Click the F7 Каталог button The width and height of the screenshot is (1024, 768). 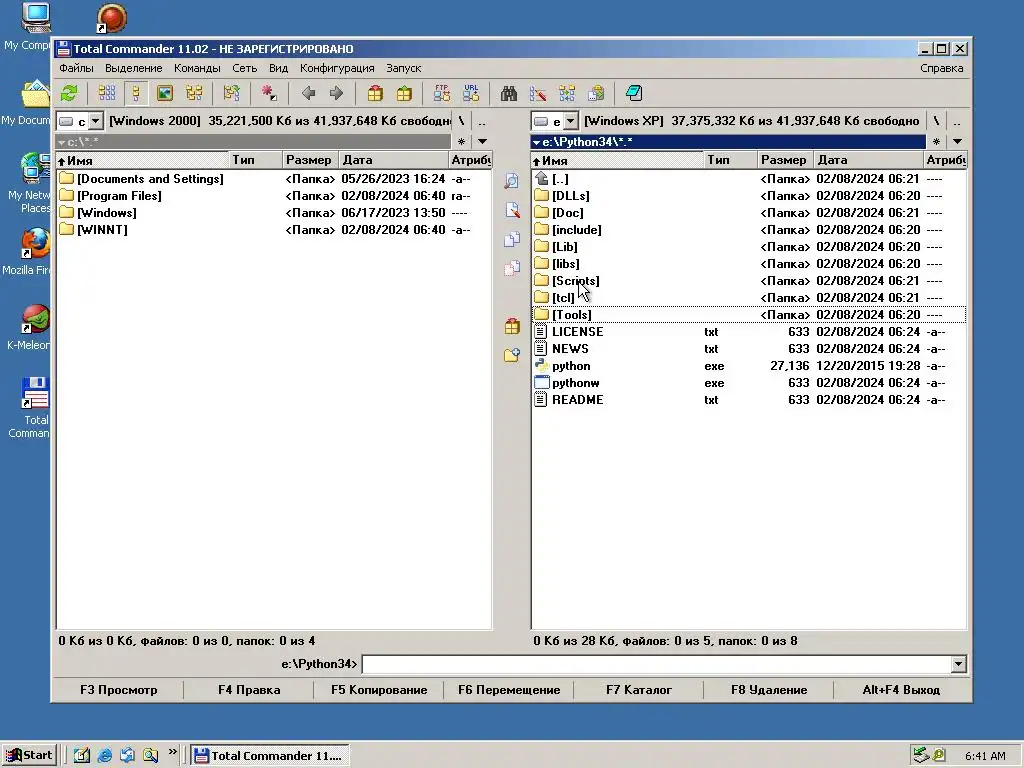pyautogui.click(x=639, y=690)
